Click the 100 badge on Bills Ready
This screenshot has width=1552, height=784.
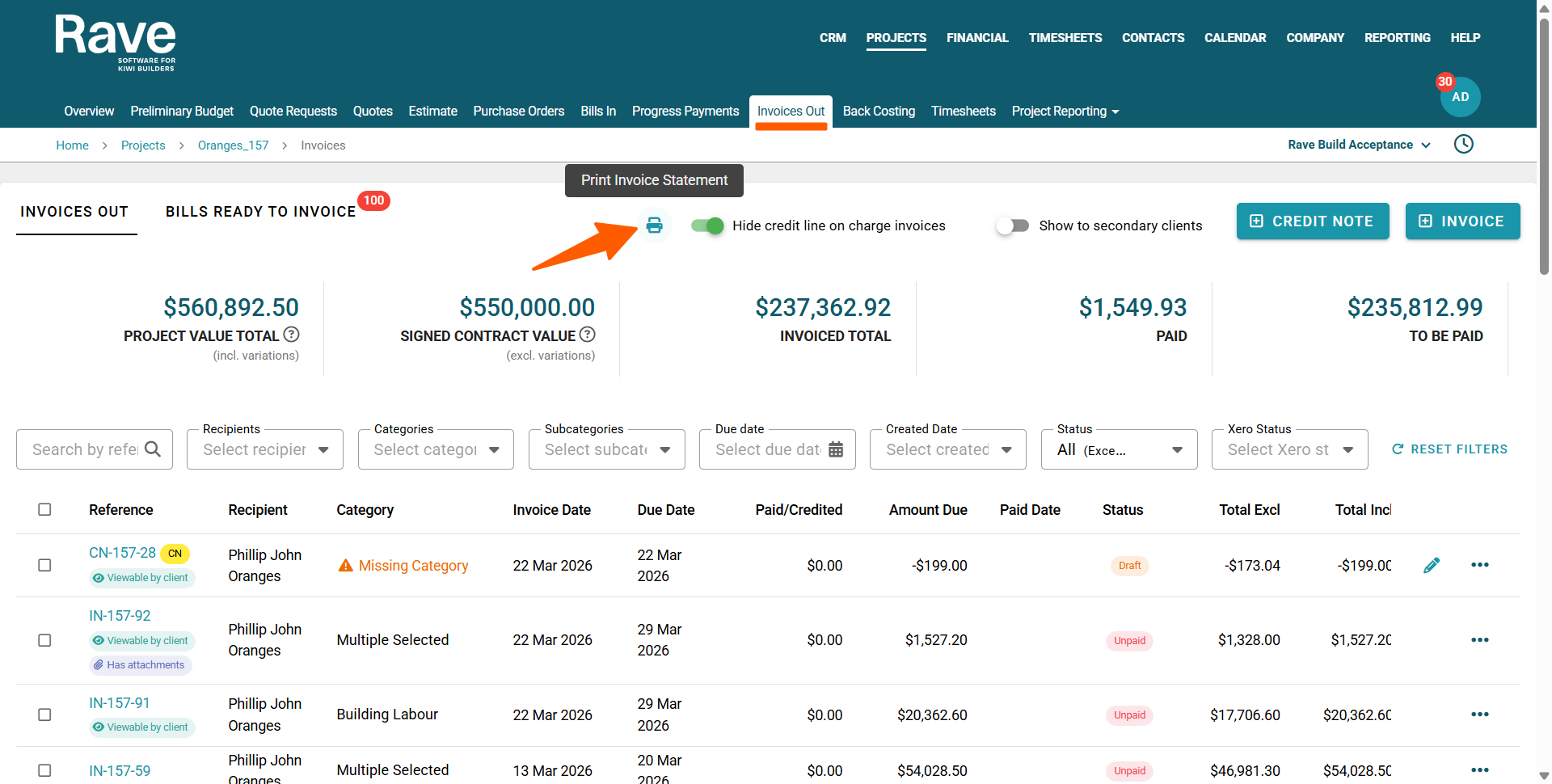pyautogui.click(x=373, y=200)
